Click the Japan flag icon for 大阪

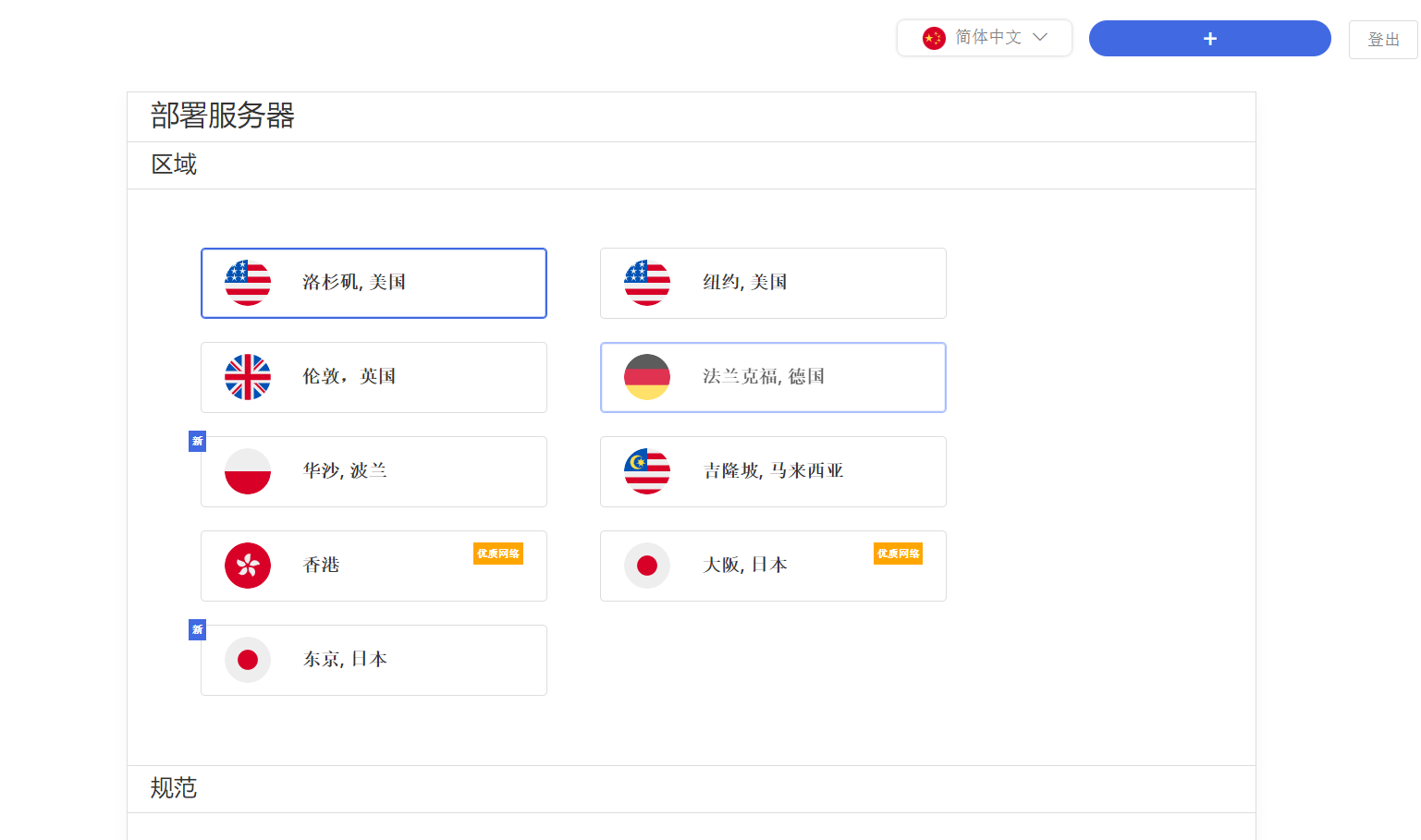pyautogui.click(x=647, y=566)
